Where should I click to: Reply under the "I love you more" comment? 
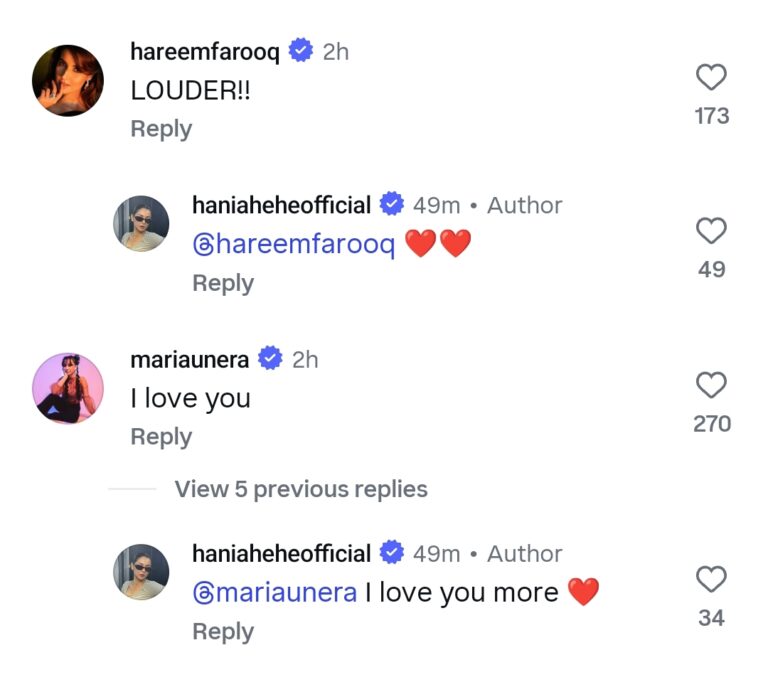[223, 631]
